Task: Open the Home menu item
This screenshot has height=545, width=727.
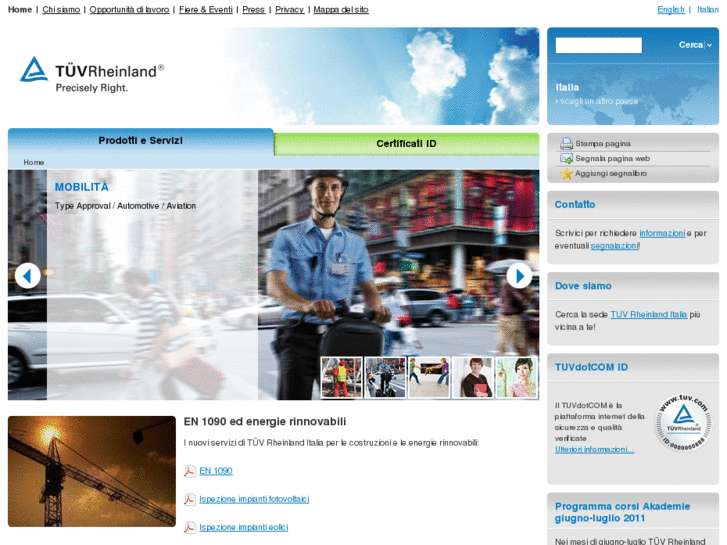Action: 20,9
